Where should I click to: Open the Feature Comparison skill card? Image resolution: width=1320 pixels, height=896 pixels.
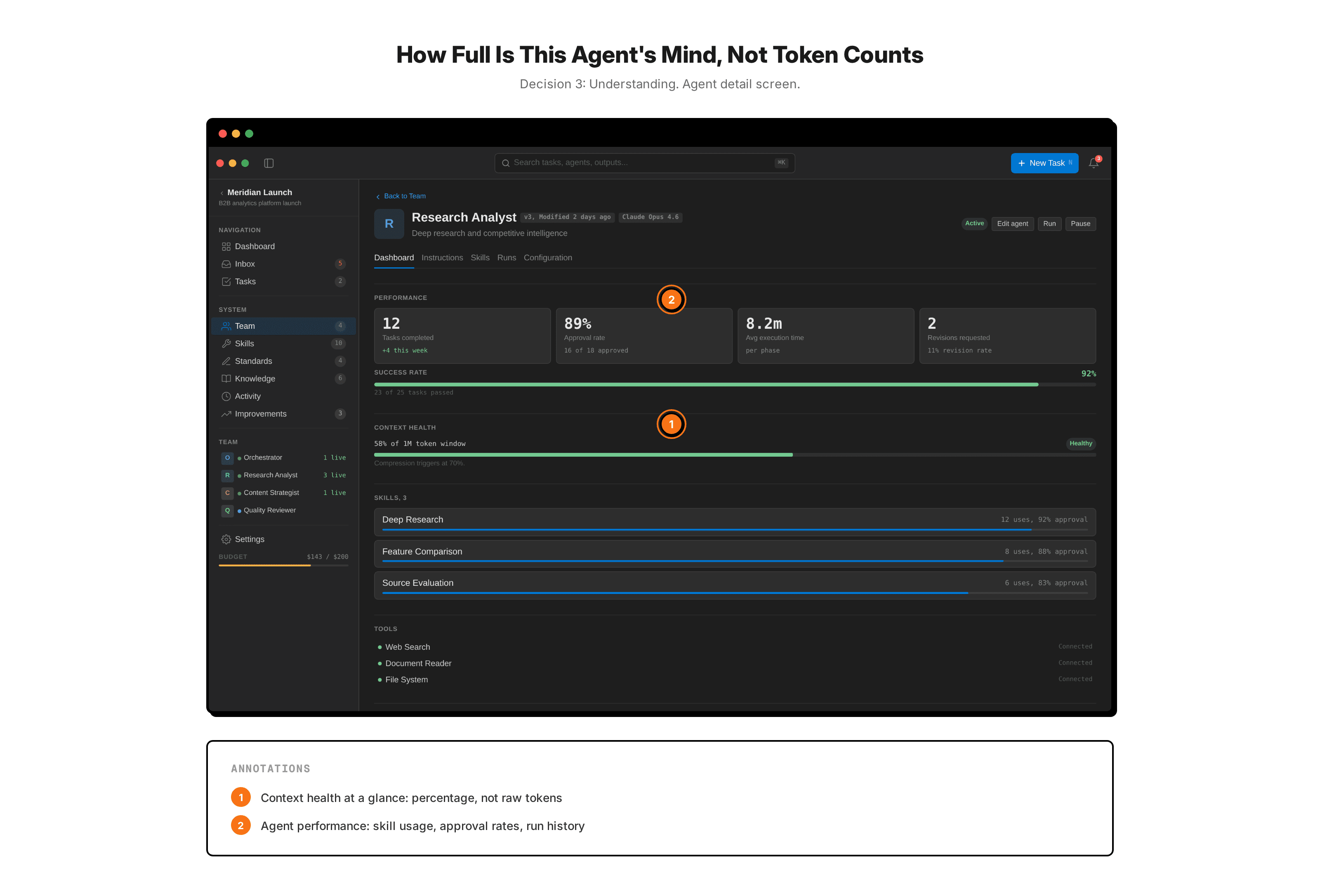tap(734, 554)
